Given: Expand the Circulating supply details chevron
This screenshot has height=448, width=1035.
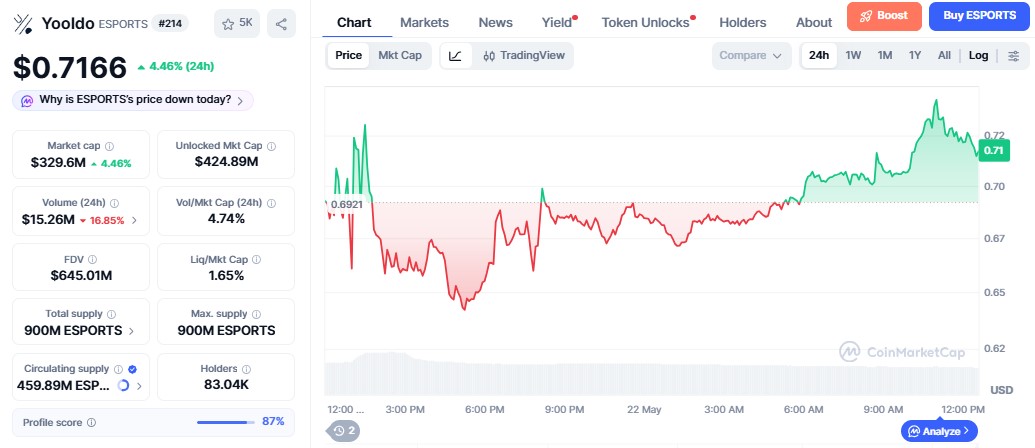Looking at the screenshot, I should [x=139, y=386].
